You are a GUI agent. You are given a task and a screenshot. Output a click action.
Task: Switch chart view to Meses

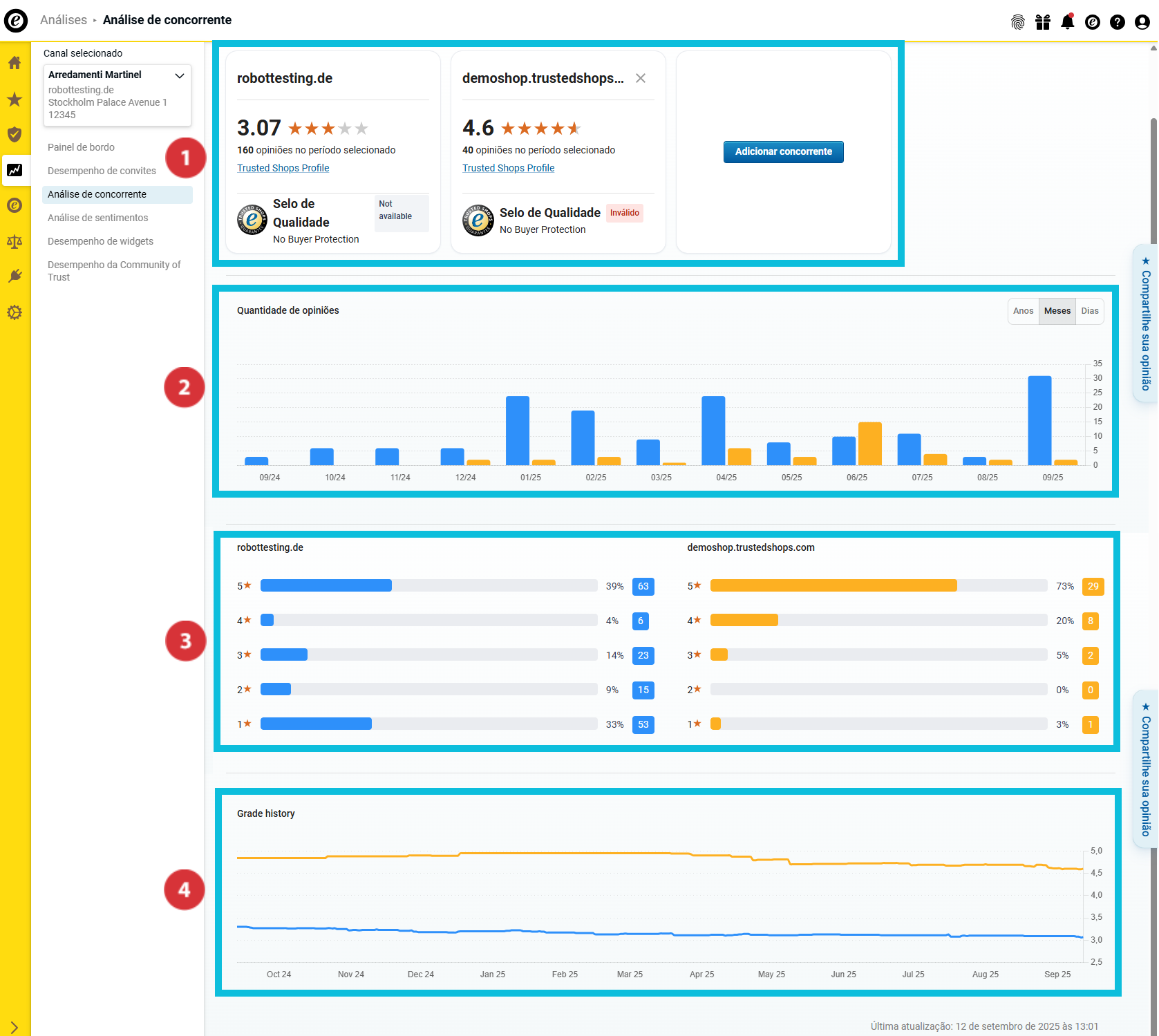pos(1057,311)
